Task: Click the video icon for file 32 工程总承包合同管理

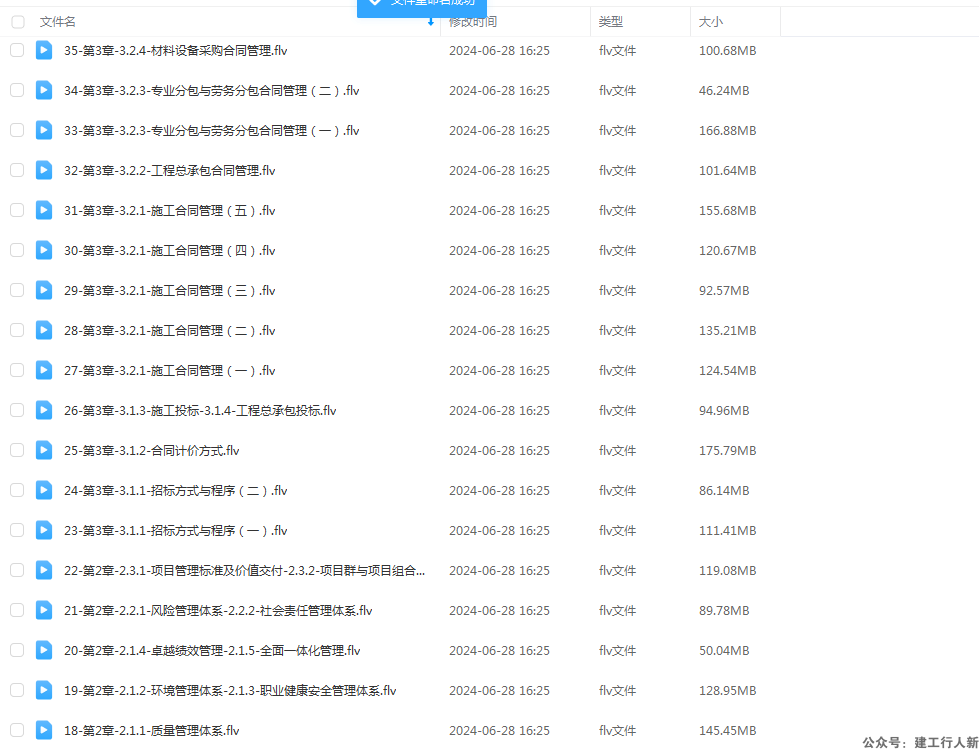Action: pyautogui.click(x=44, y=170)
